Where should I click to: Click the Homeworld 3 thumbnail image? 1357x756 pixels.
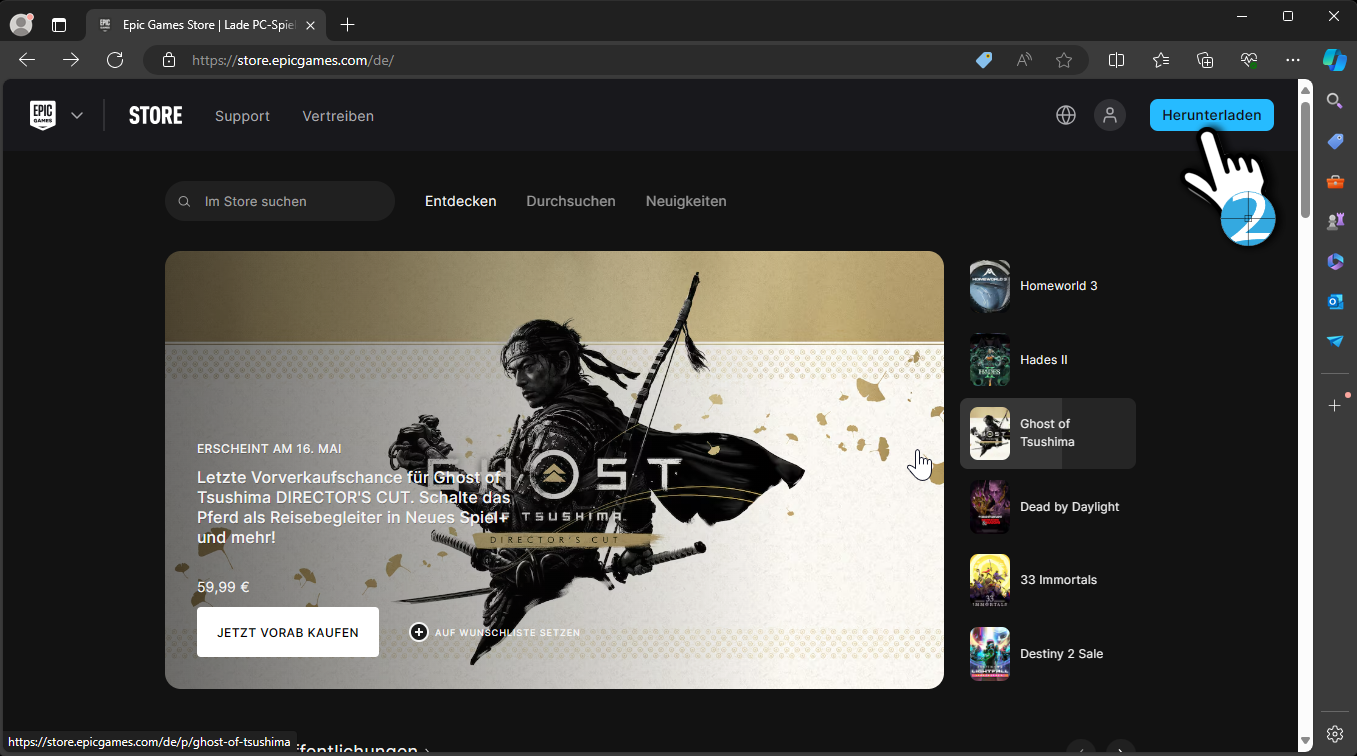(990, 286)
